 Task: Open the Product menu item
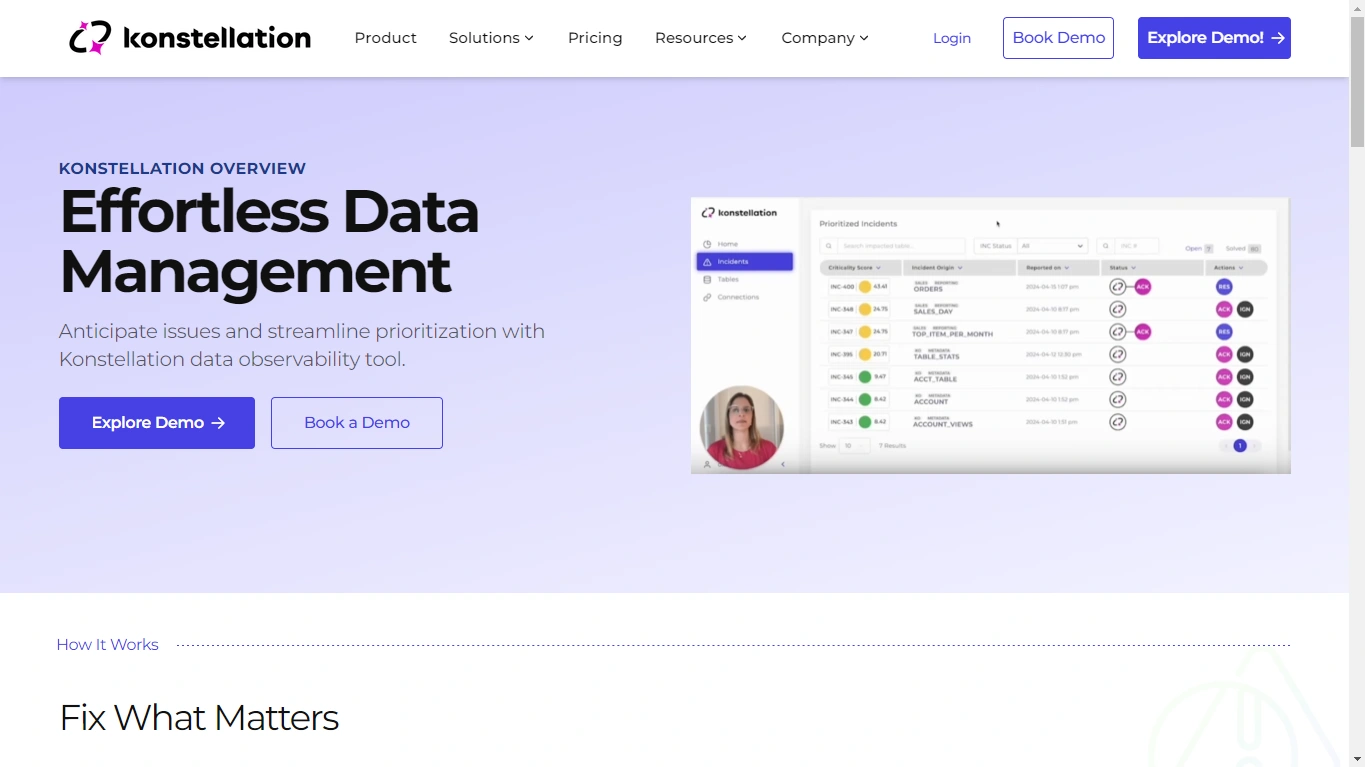[x=385, y=38]
